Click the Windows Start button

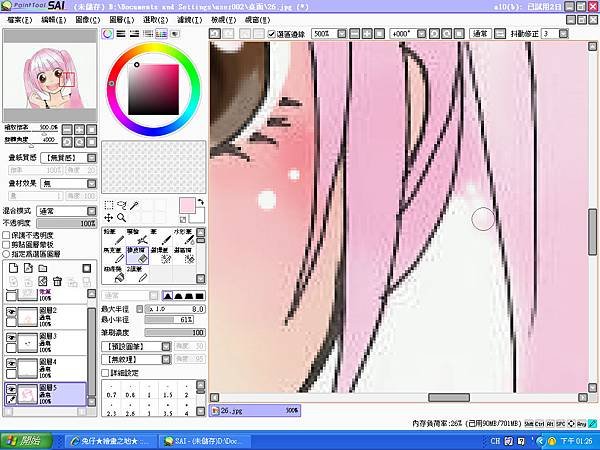point(26,441)
